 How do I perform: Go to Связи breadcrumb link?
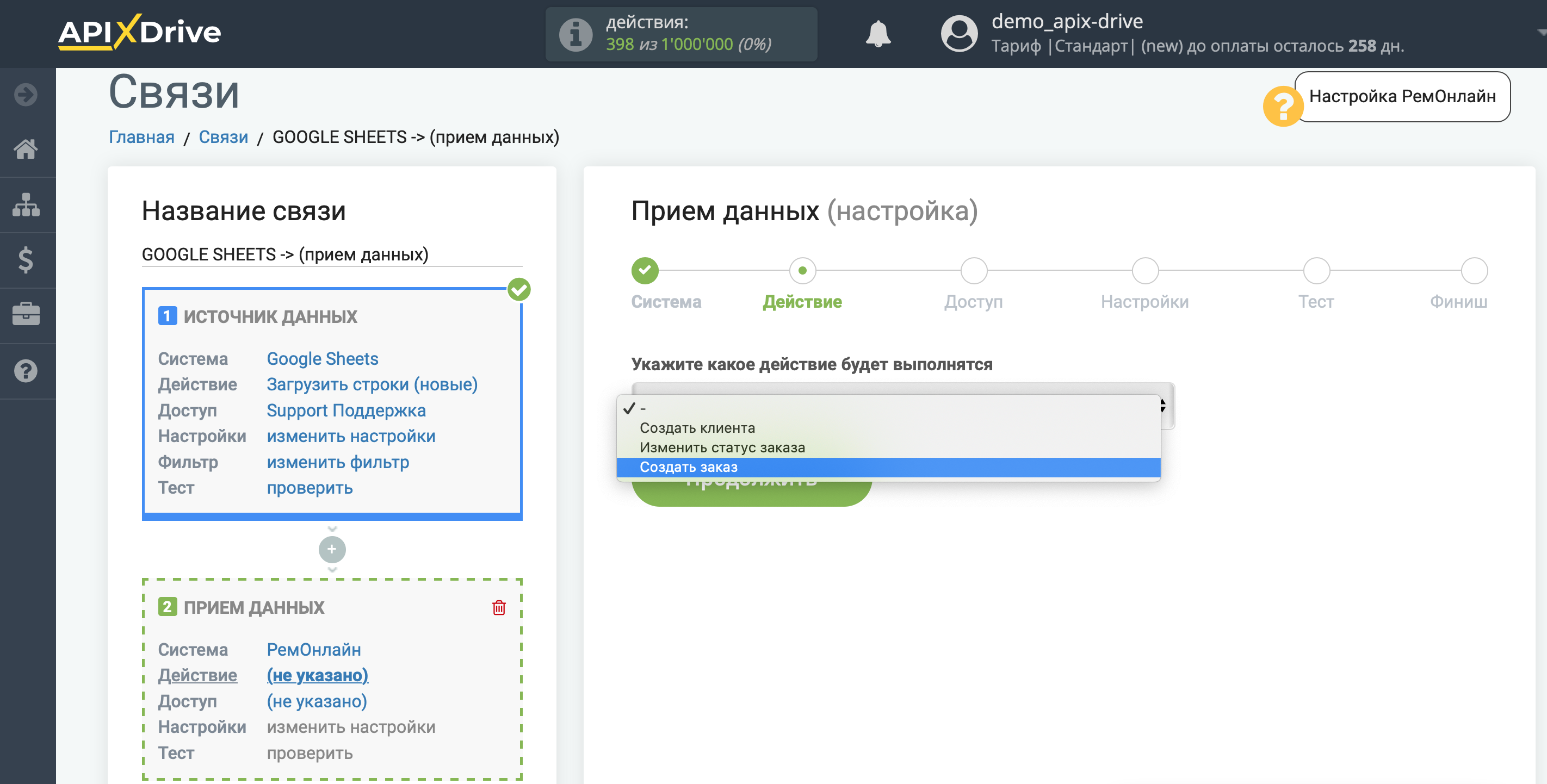point(224,137)
